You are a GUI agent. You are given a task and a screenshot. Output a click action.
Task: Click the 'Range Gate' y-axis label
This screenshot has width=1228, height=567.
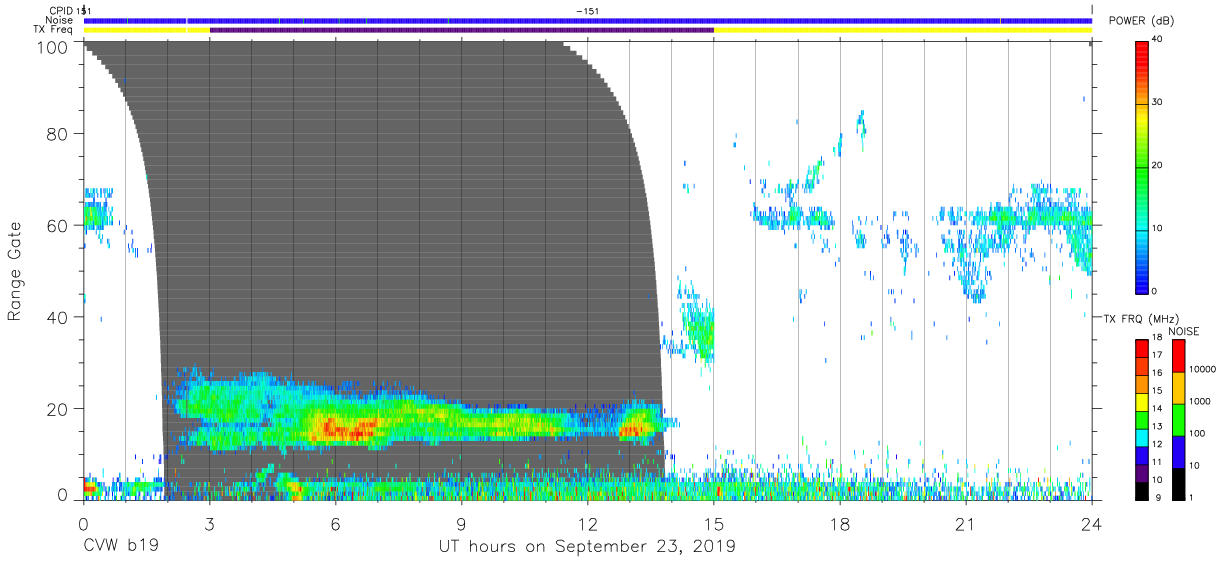pyautogui.click(x=15, y=271)
